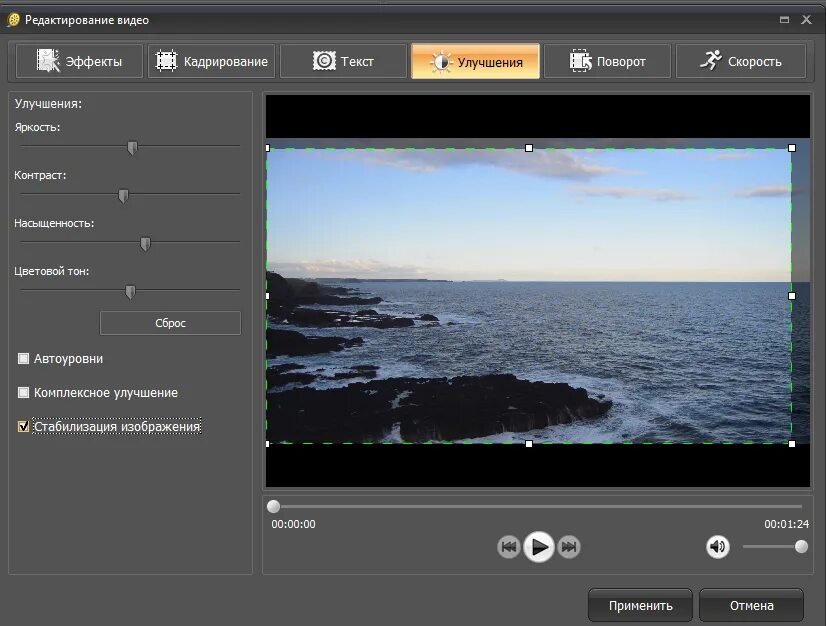This screenshot has height=626, width=826.
Task: Click the right-middle crop frame handle
Action: pos(792,296)
